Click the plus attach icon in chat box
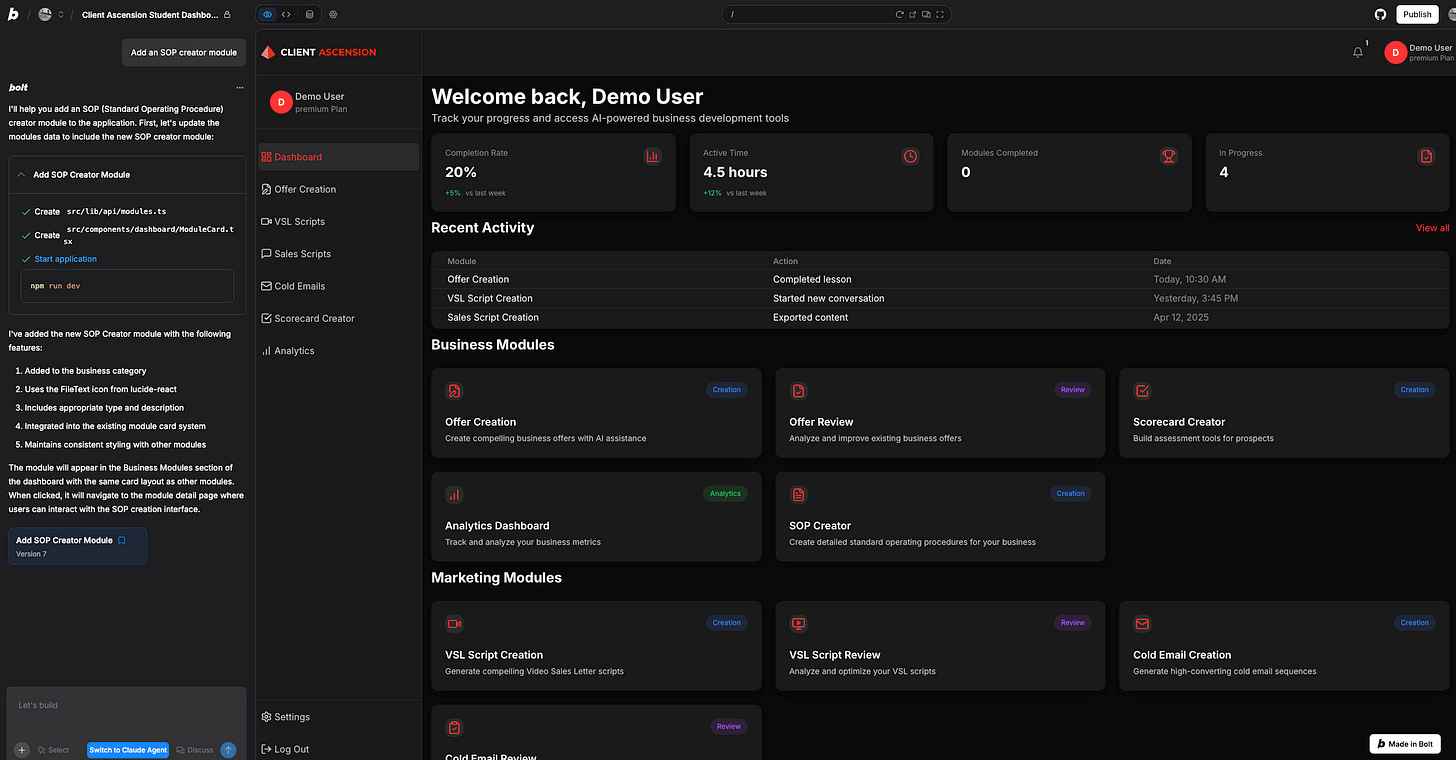The image size is (1456, 760). point(22,750)
